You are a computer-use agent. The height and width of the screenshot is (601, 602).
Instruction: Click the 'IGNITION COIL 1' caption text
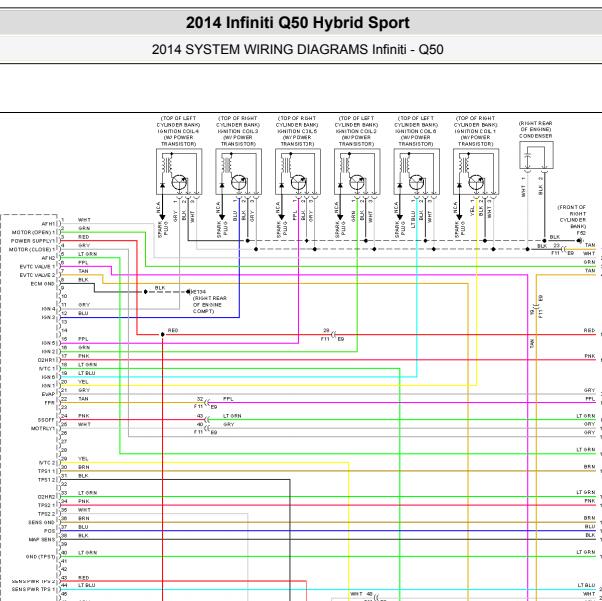(x=476, y=131)
